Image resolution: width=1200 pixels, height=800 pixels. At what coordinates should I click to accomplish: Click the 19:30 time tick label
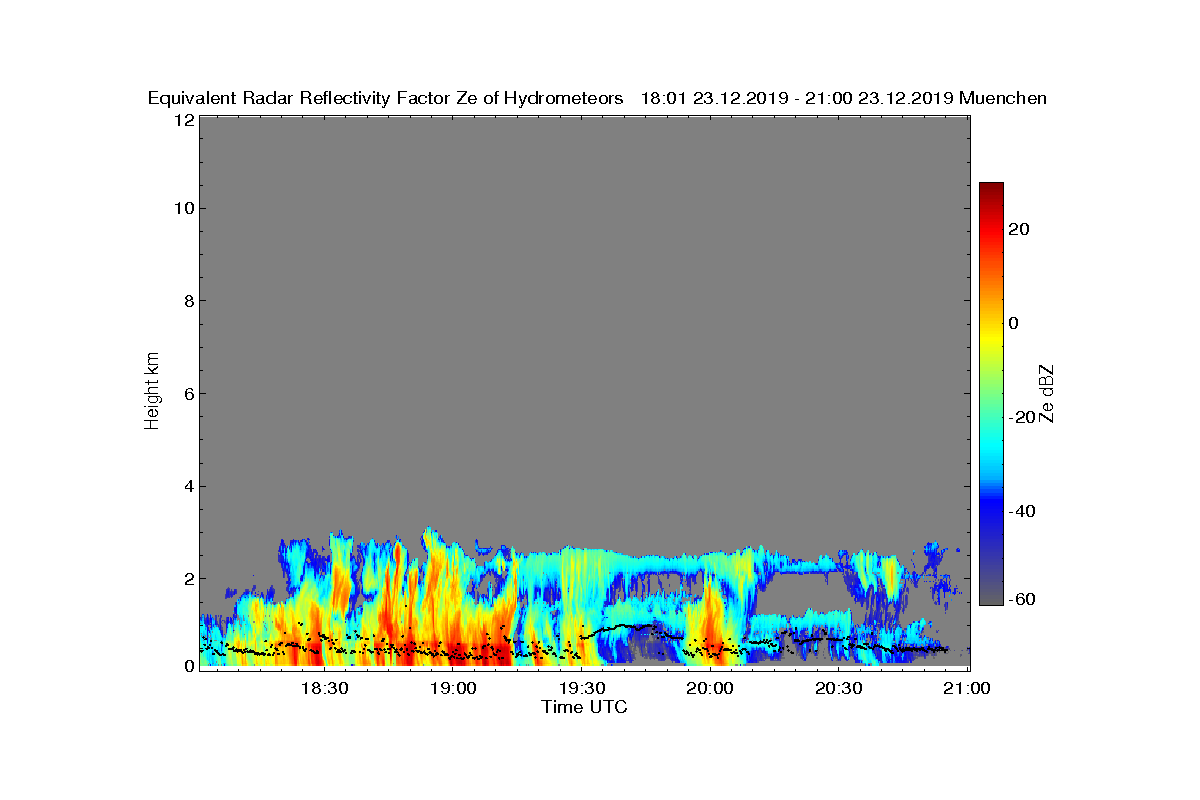tap(582, 688)
